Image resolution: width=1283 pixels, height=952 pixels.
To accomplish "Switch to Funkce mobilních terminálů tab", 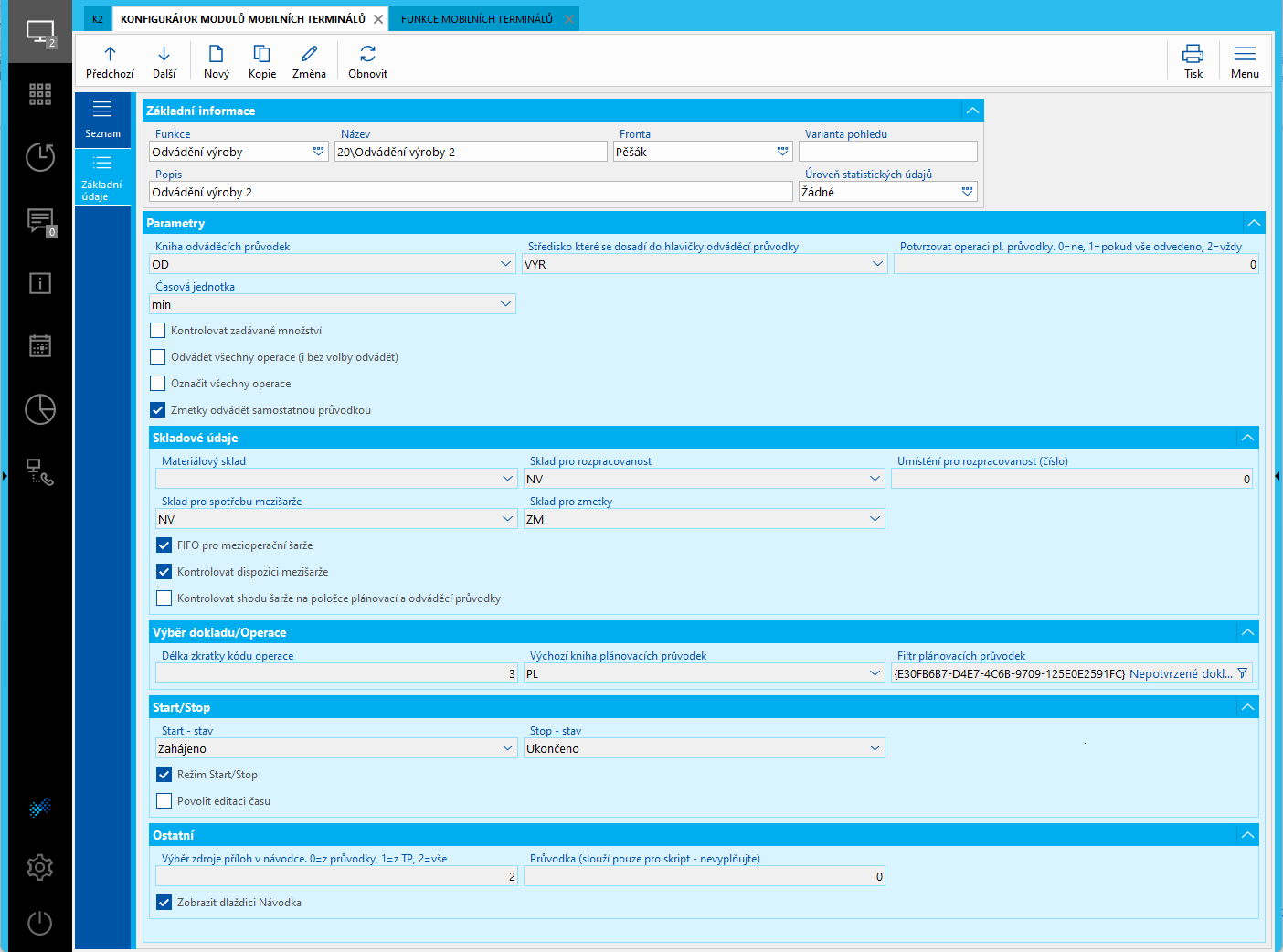I will coord(477,19).
